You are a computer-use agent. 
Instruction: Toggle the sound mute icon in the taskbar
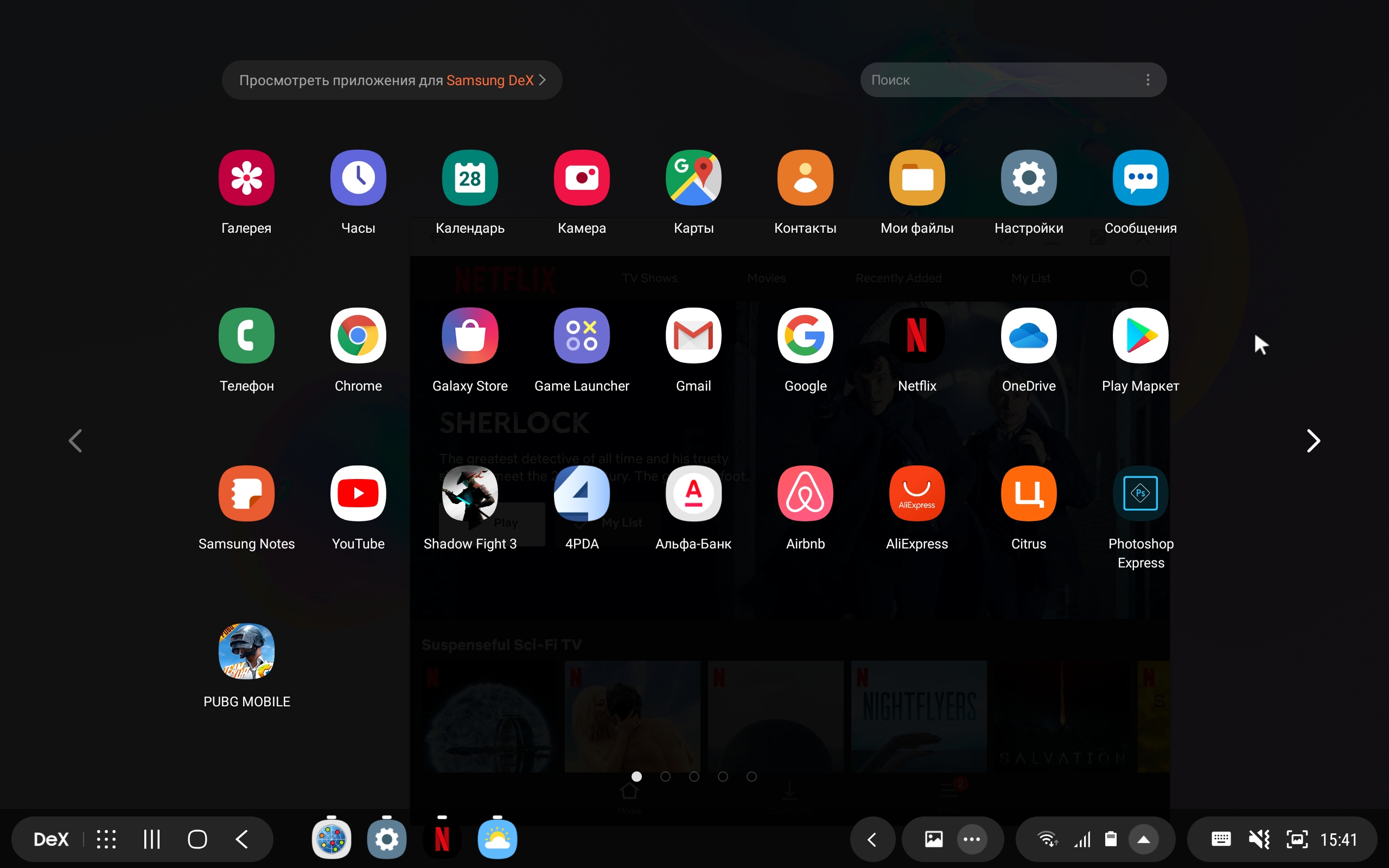[x=1259, y=839]
